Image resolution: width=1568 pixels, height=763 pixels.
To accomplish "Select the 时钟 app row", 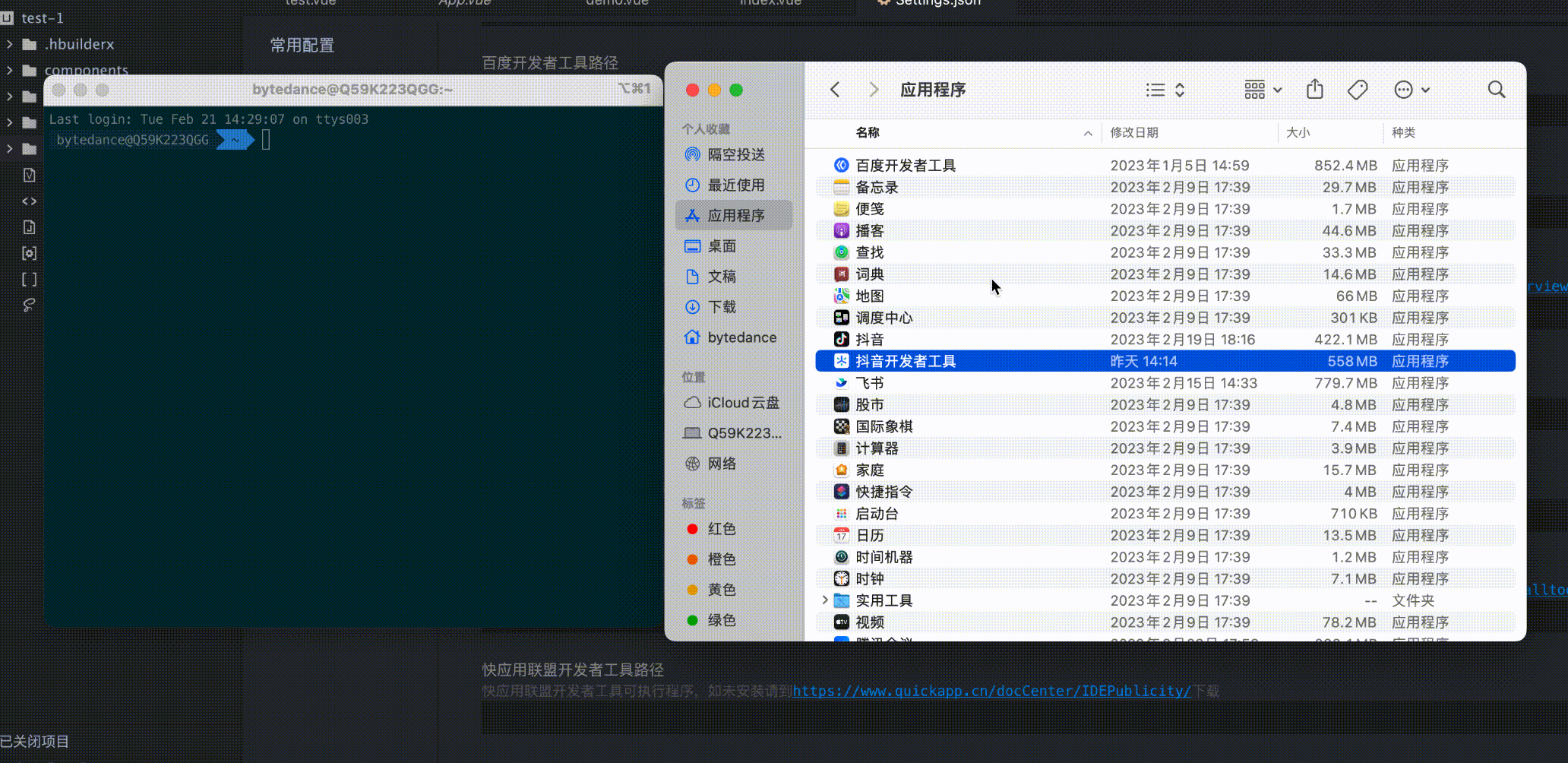I will coord(1165,579).
